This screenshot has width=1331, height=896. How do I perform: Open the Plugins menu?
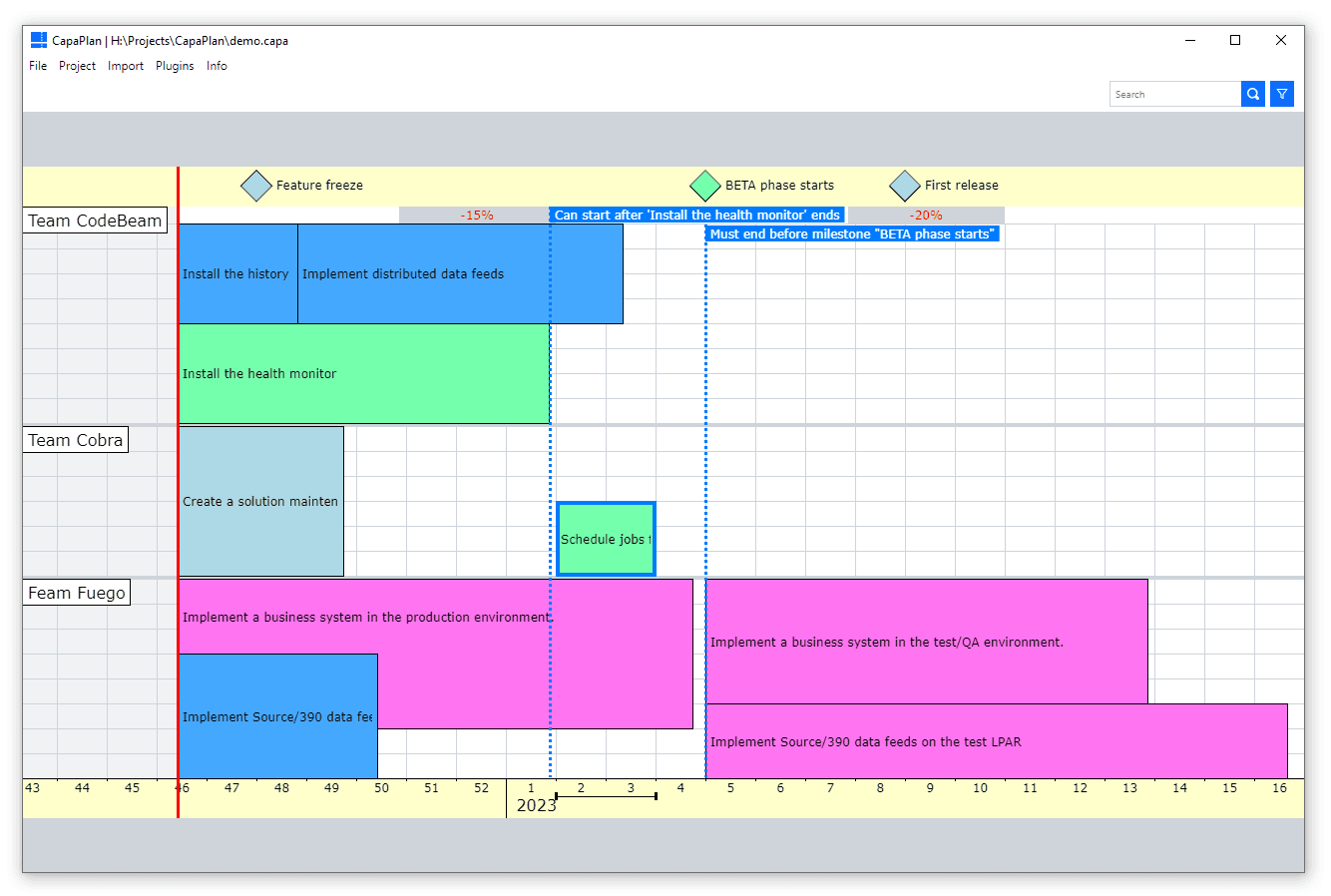175,66
